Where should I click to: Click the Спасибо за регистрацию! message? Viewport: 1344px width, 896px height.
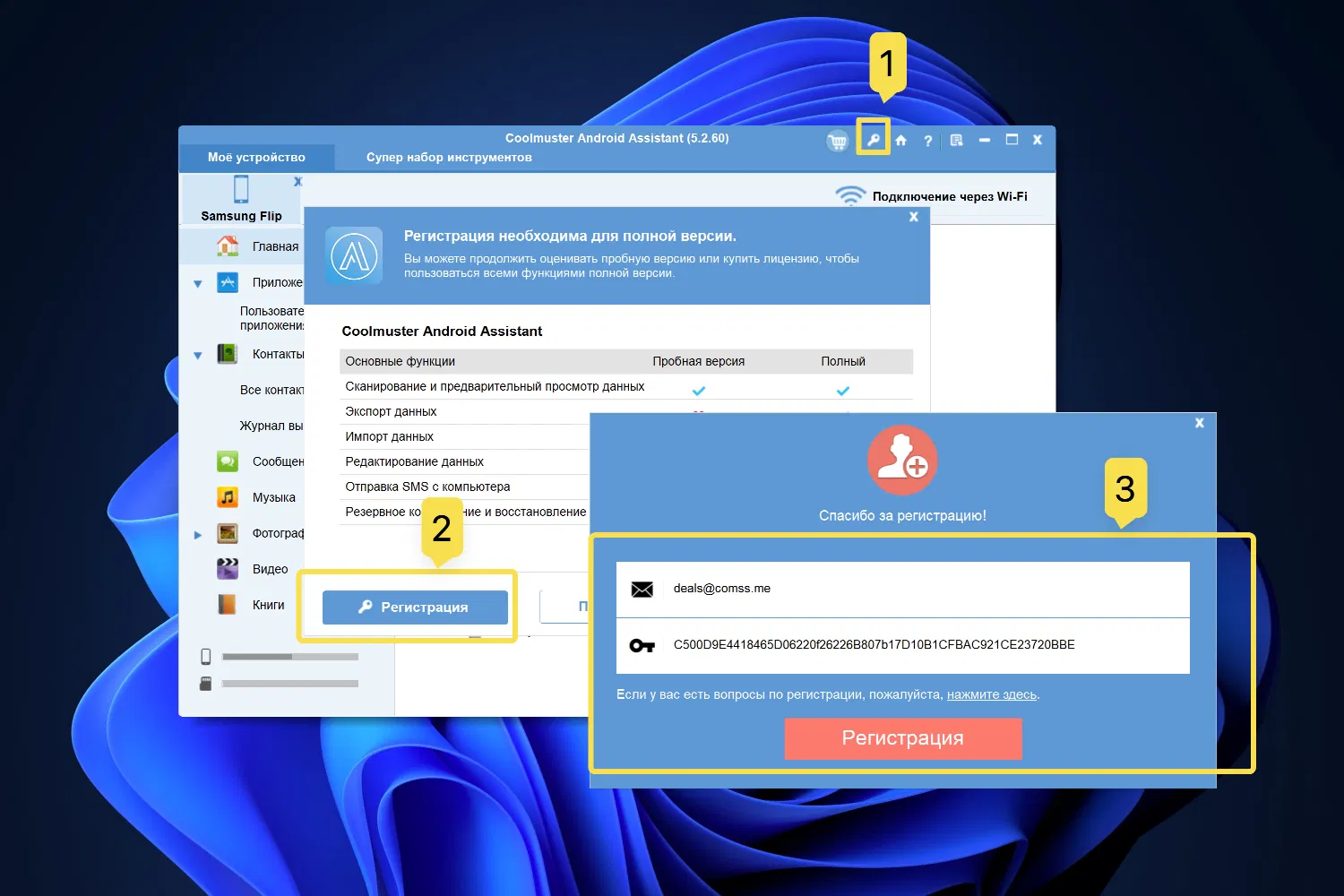click(x=902, y=515)
